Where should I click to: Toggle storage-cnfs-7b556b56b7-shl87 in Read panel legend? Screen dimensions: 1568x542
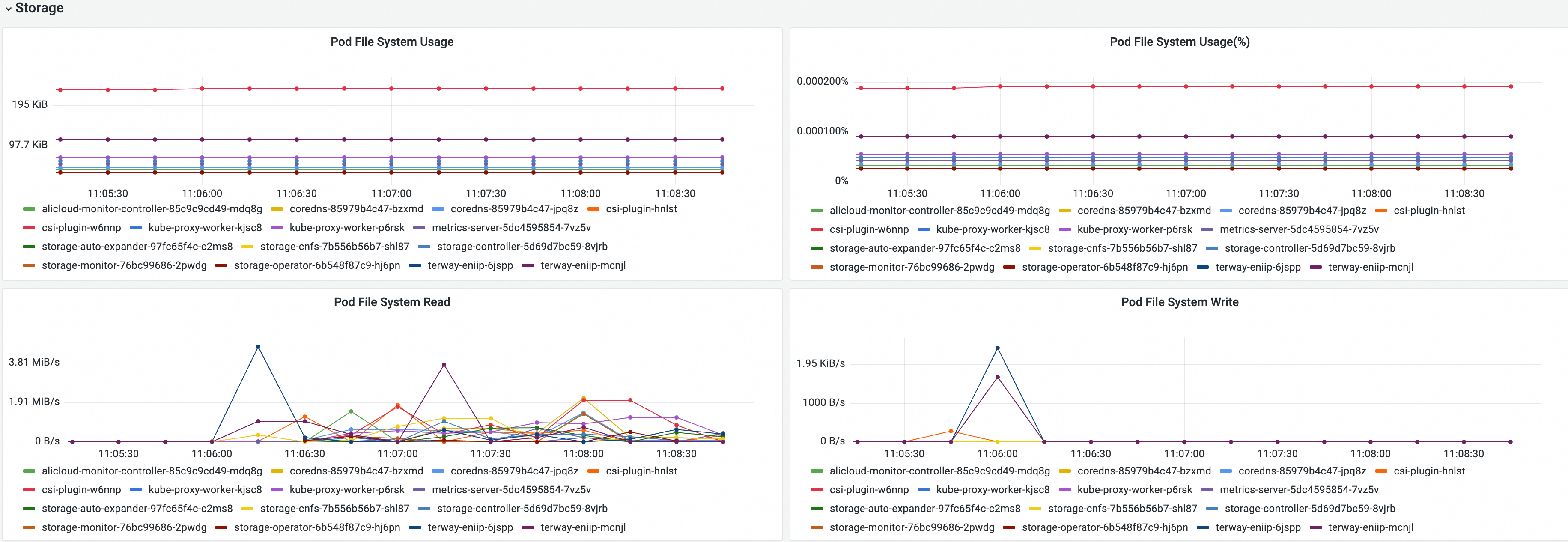[x=334, y=509]
